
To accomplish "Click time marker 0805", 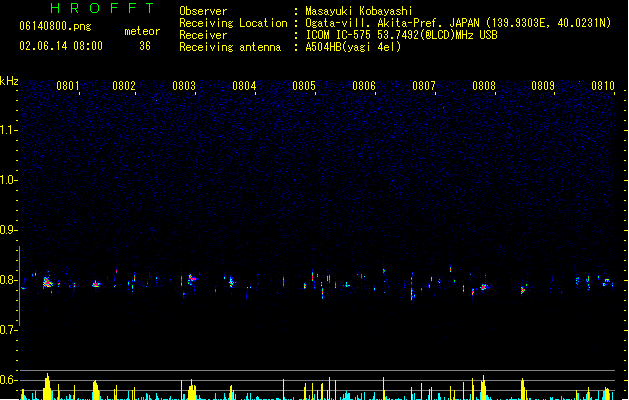I will tap(304, 86).
